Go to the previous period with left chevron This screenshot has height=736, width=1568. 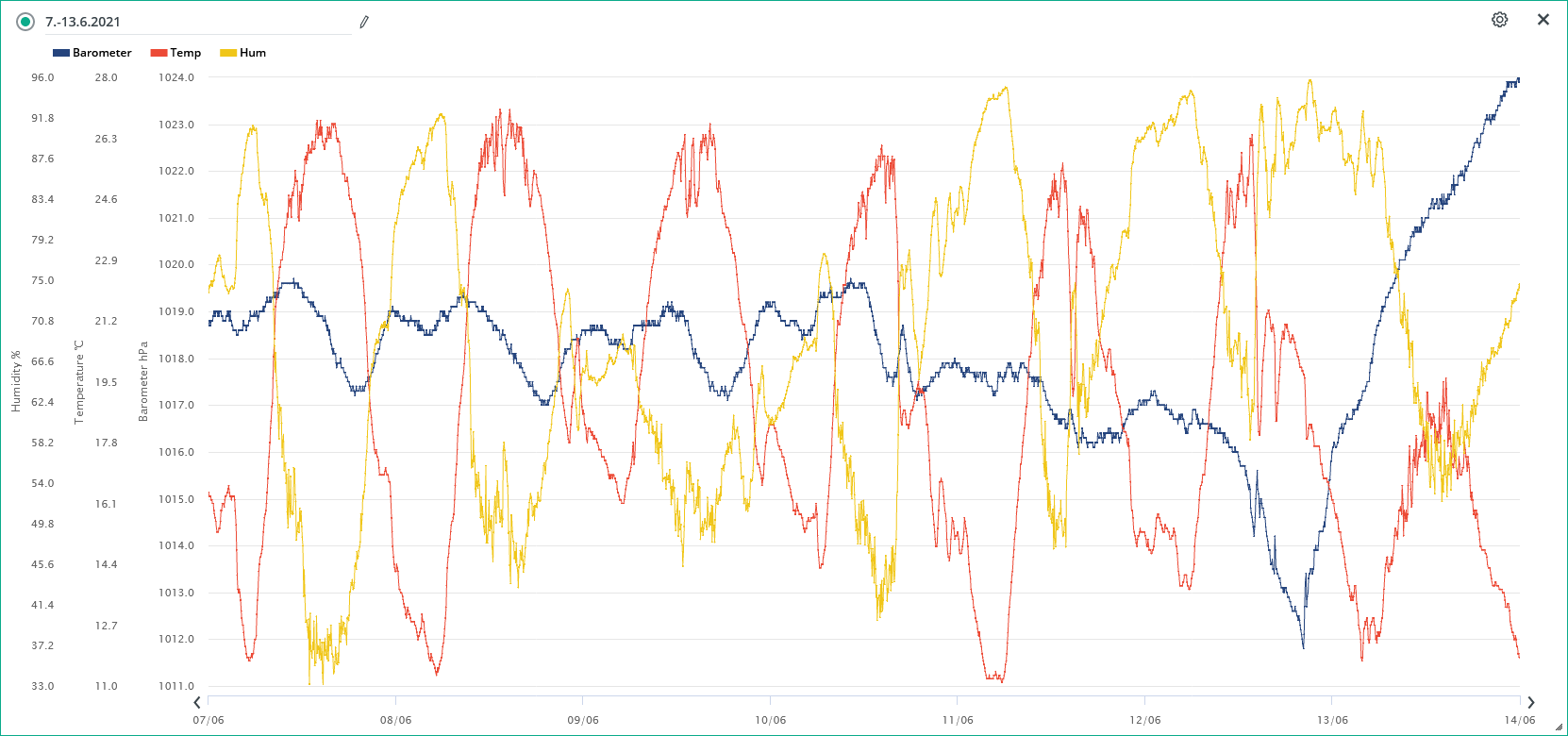tap(197, 702)
